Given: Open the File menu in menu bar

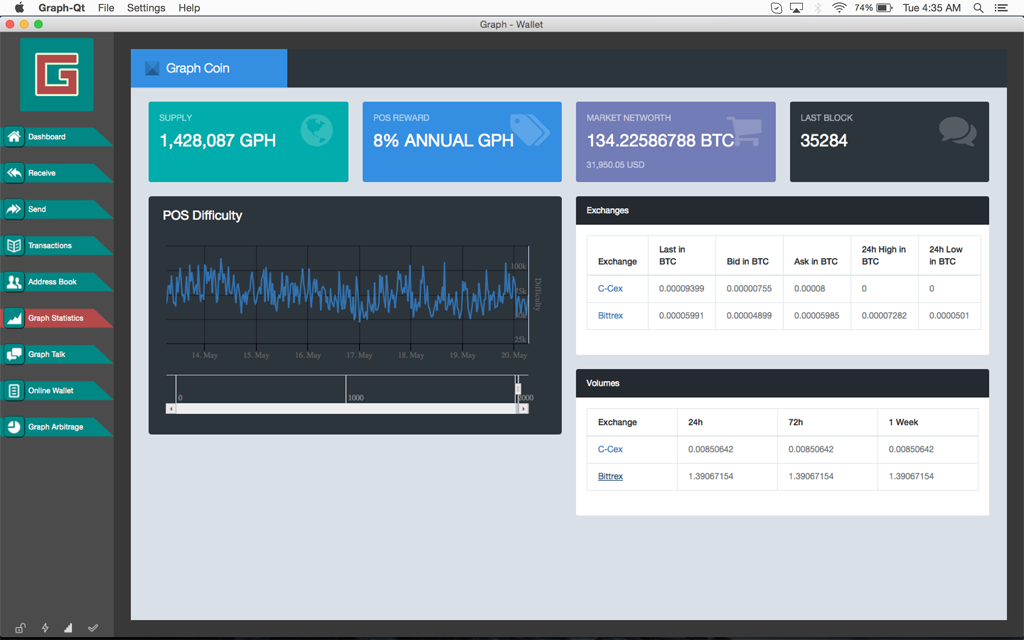Looking at the screenshot, I should [106, 8].
